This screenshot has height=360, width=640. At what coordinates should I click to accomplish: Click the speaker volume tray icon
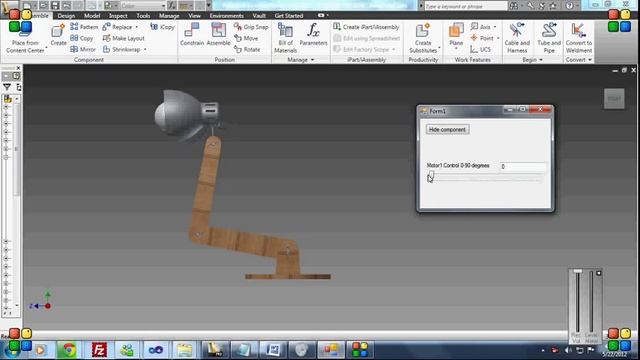568,350
